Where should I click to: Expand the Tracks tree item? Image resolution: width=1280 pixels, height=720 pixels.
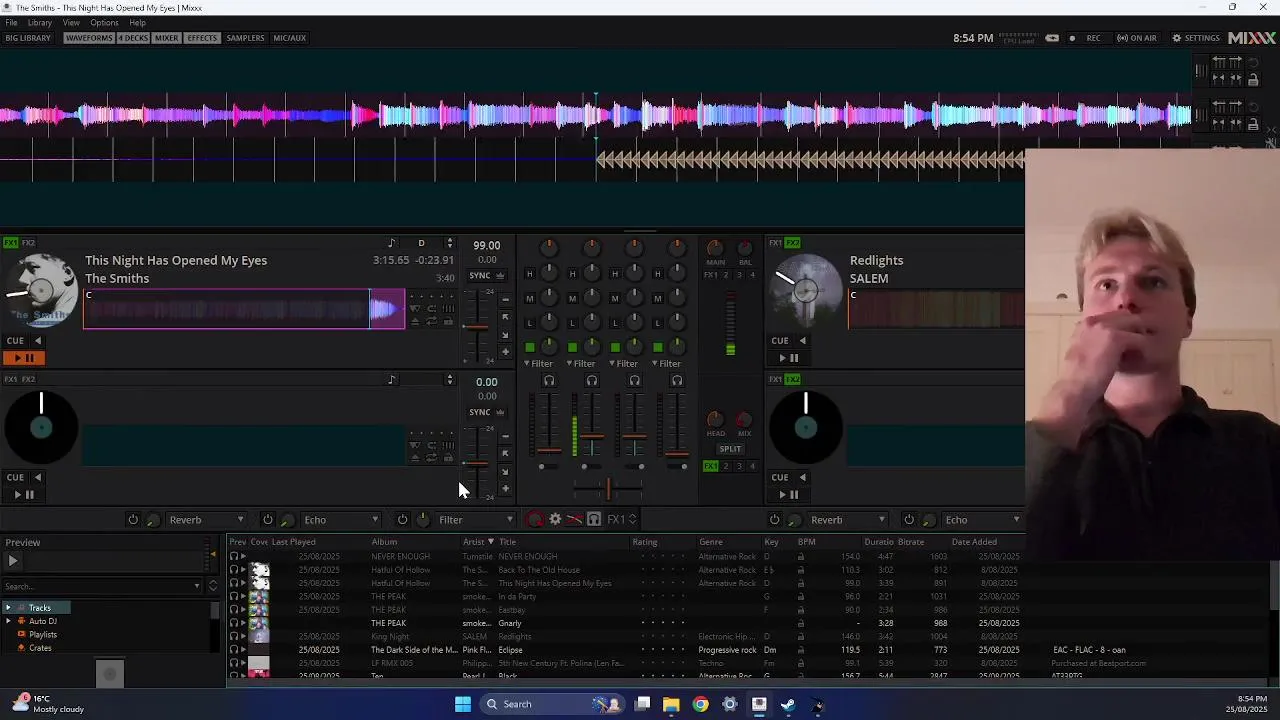pyautogui.click(x=8, y=608)
